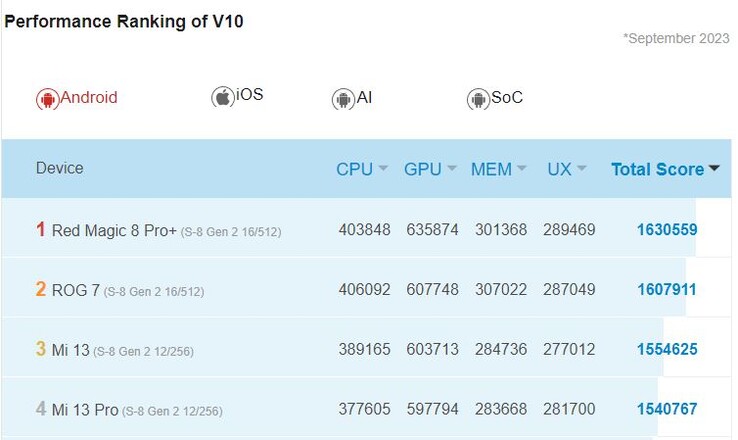
Task: Select the Android ranking tab
Action: [x=89, y=98]
